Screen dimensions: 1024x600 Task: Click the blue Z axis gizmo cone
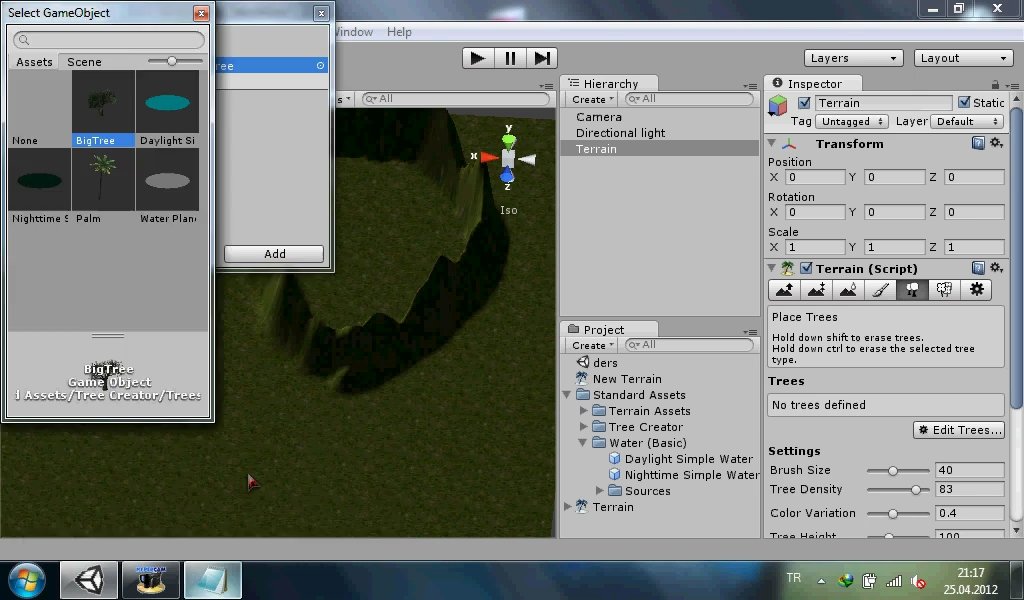(507, 175)
